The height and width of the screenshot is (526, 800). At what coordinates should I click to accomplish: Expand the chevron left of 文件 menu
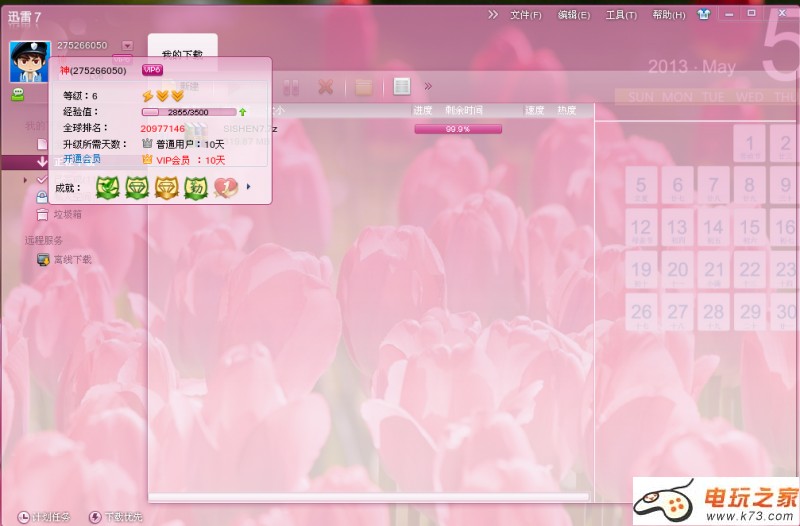(x=492, y=15)
